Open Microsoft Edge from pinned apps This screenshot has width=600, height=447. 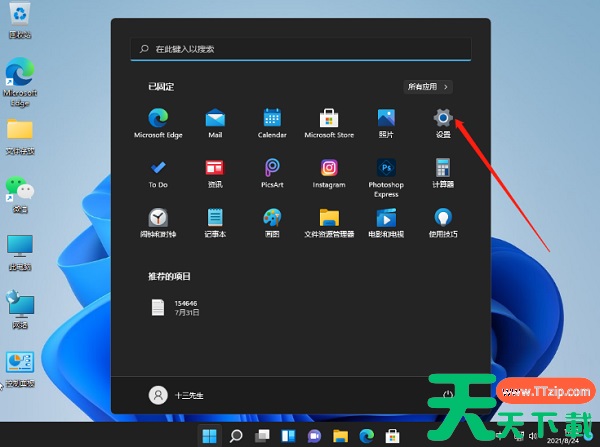click(158, 123)
